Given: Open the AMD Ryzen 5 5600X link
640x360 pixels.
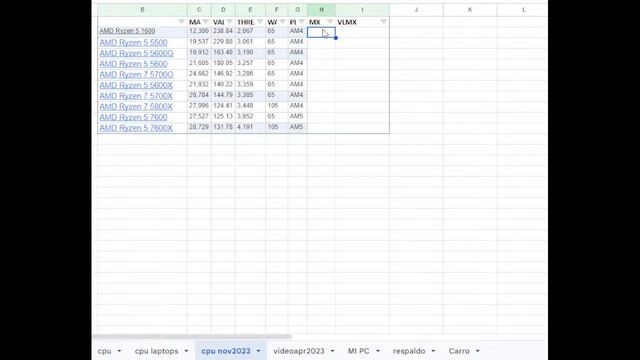Looking at the screenshot, I should [x=136, y=85].
